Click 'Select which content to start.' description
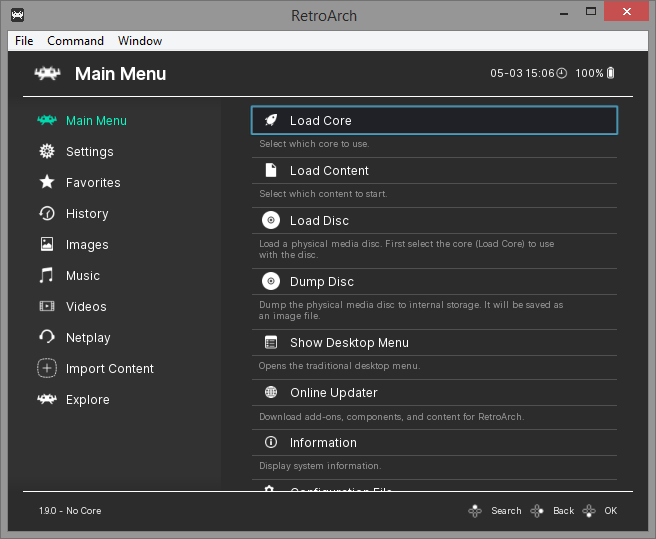 [x=323, y=194]
